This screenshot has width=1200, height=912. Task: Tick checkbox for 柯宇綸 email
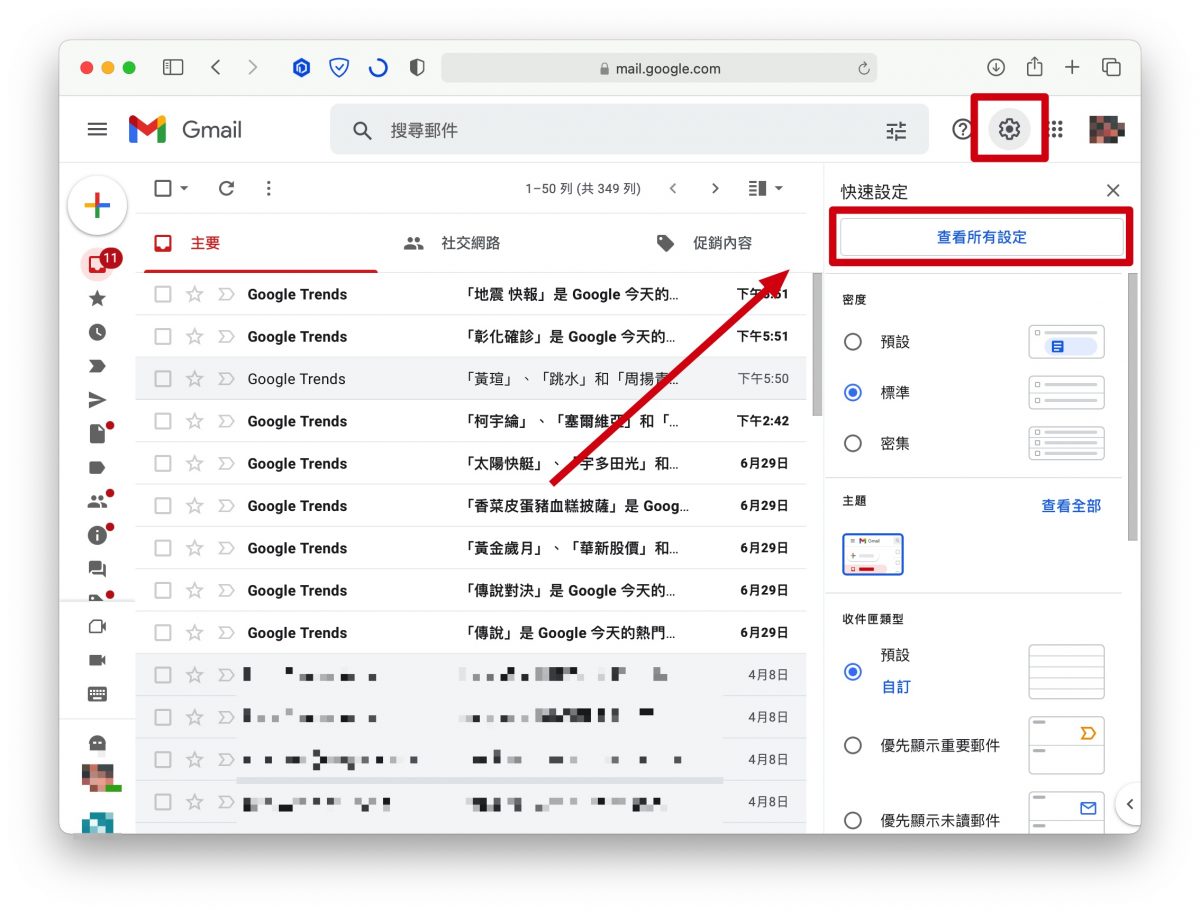(x=163, y=421)
